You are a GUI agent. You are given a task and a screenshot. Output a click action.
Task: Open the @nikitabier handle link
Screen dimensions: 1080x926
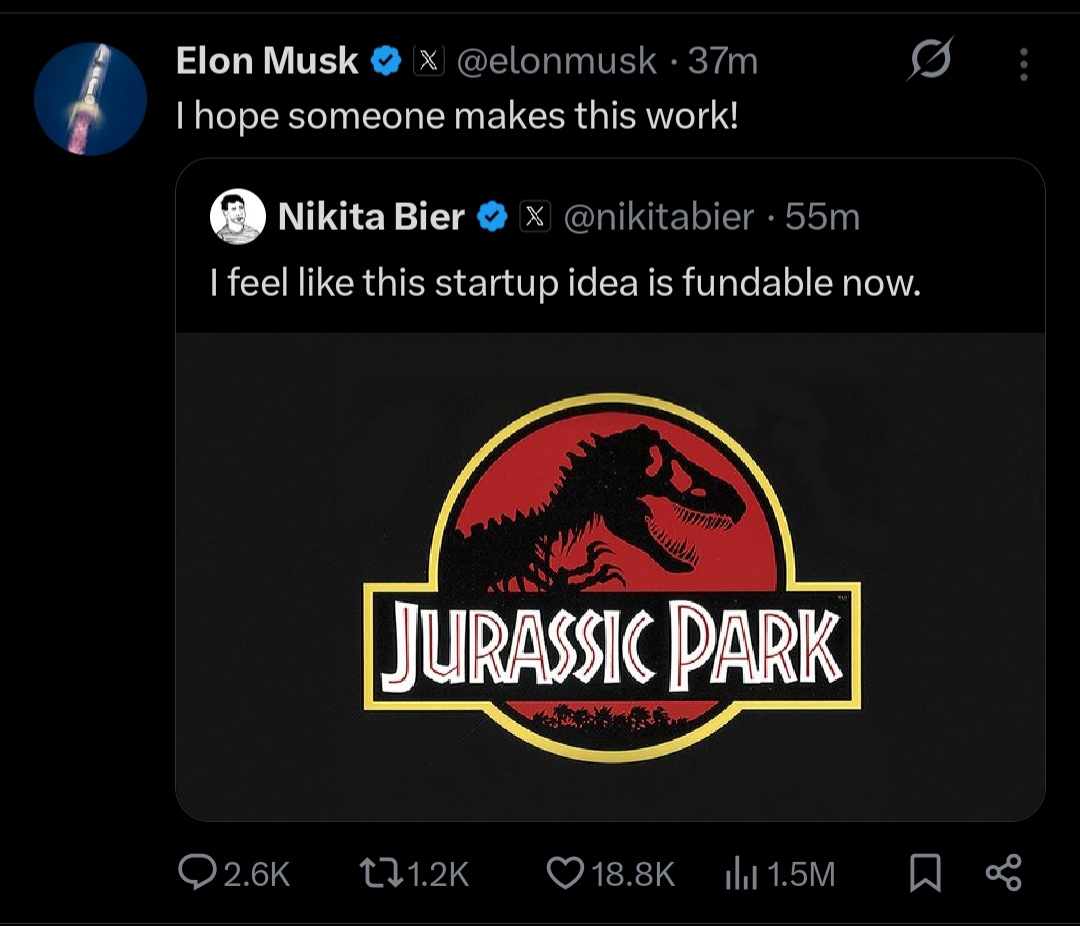pos(660,216)
